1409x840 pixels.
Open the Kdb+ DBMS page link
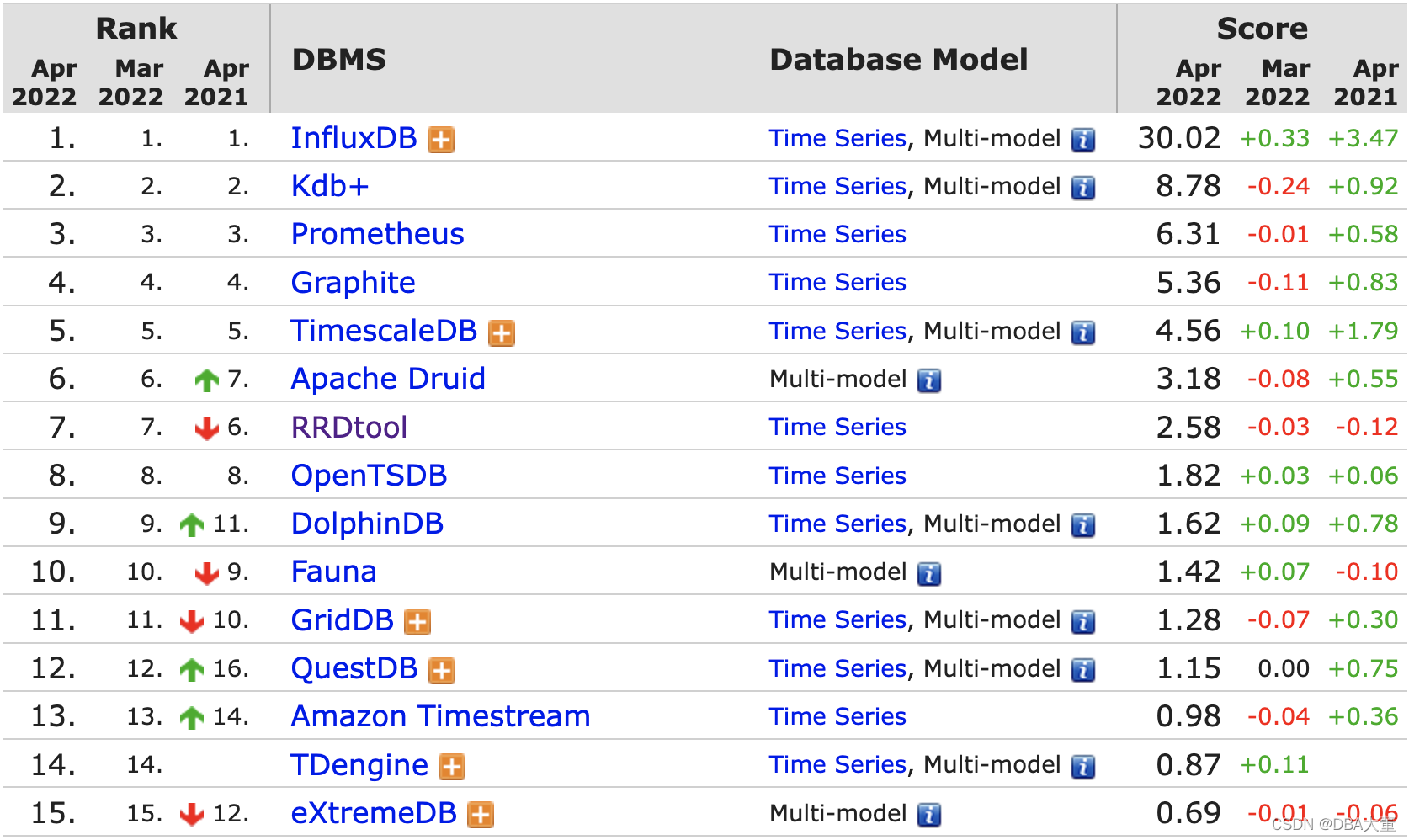point(329,187)
